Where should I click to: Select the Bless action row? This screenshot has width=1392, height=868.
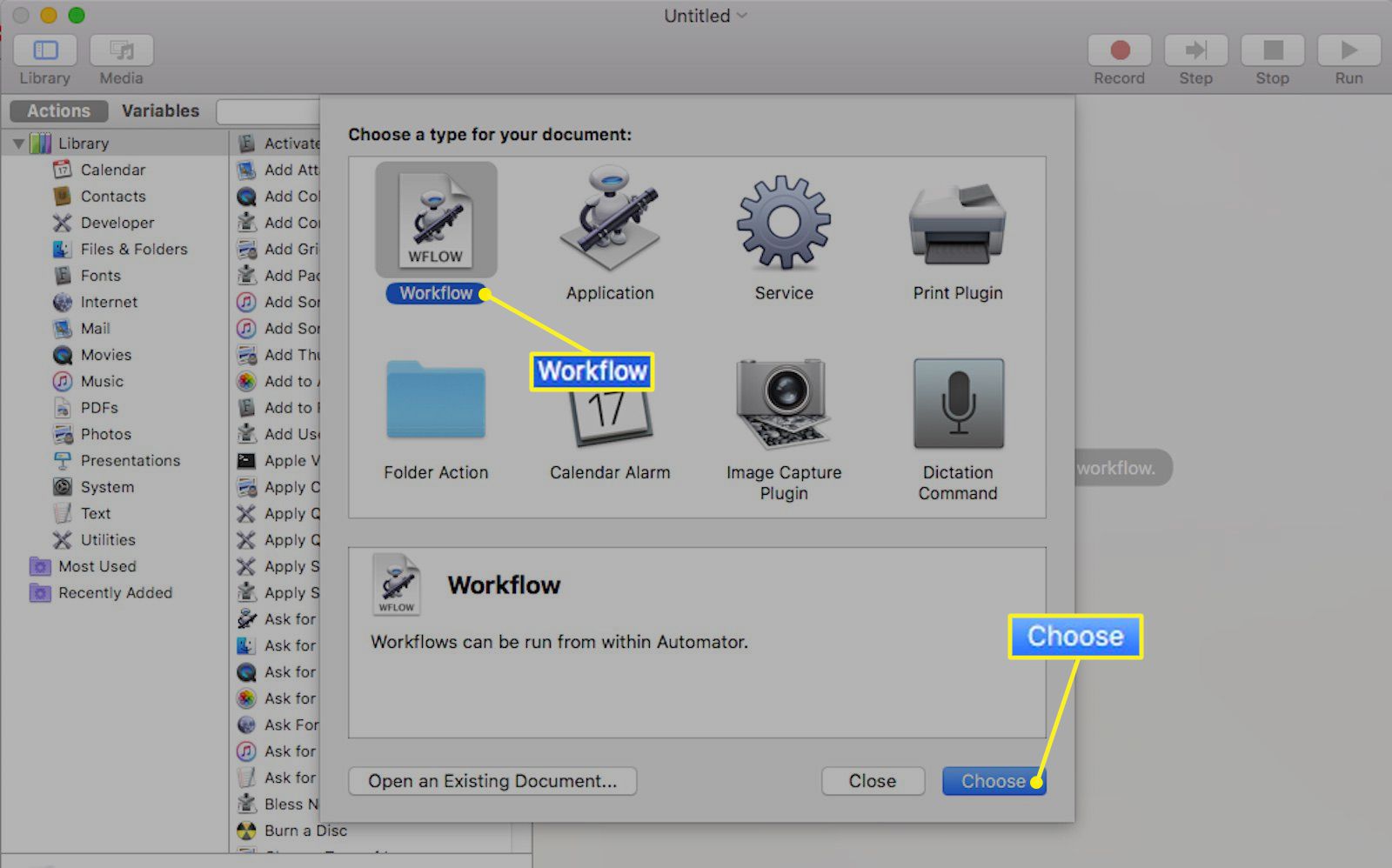(278, 804)
